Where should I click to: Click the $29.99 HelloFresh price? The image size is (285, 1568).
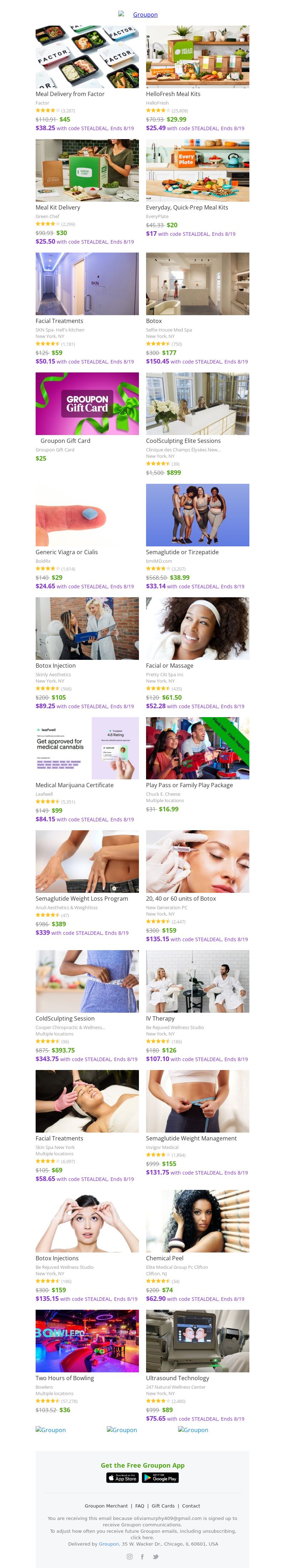[x=177, y=119]
